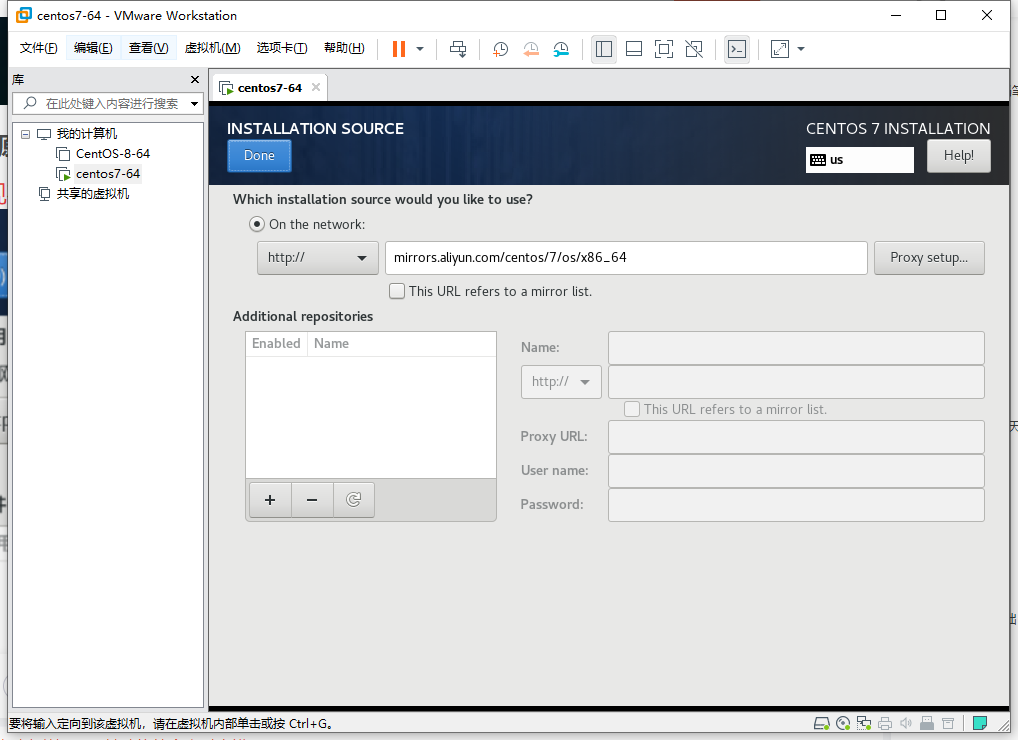
Task: Open the Snapshot Manager icon
Action: pos(561,48)
